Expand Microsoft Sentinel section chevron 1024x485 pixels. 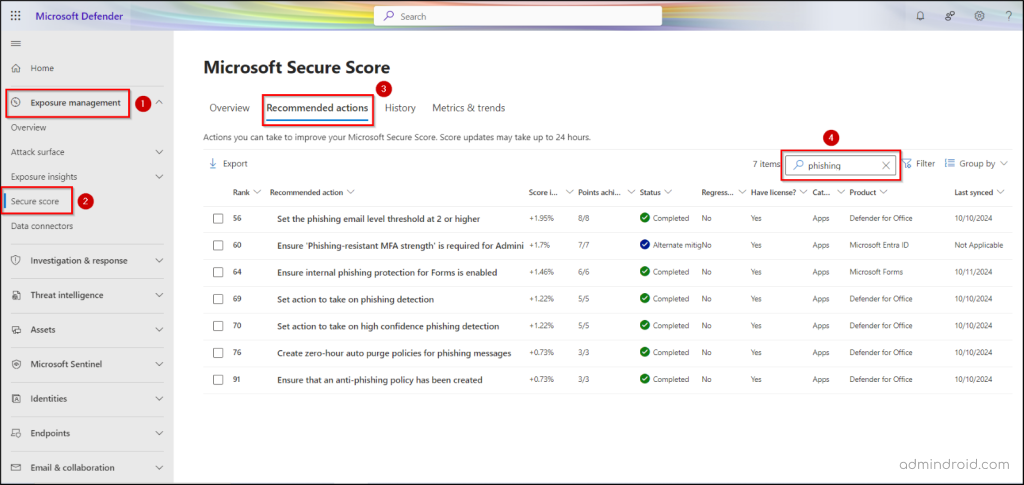[159, 364]
